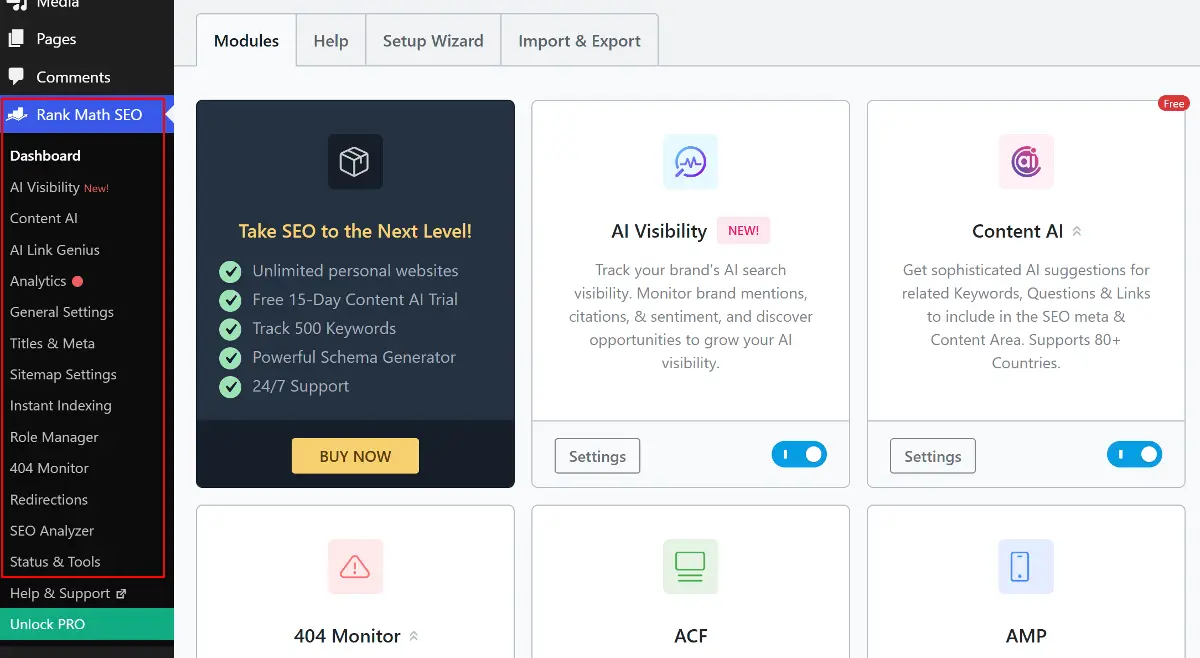Click the NEW! badge next to AI Visibility
The height and width of the screenshot is (658, 1200).
(x=743, y=230)
